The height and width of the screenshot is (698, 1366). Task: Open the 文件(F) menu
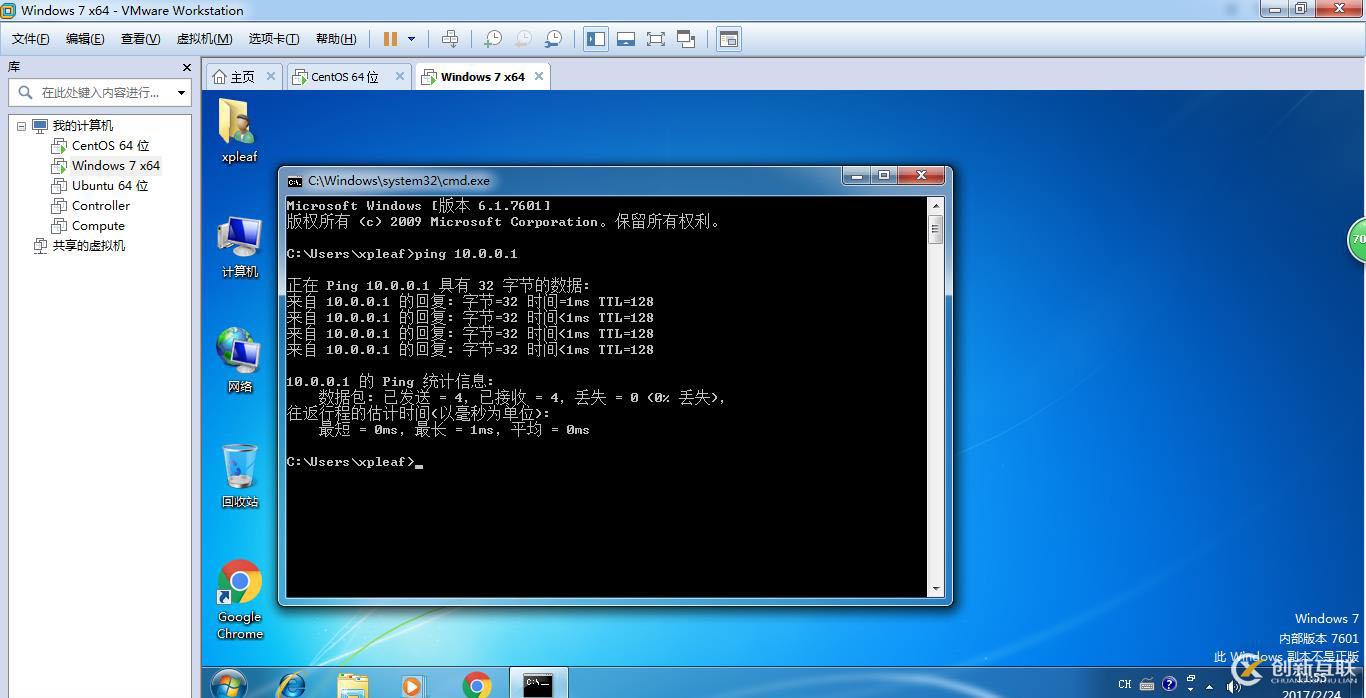[x=30, y=39]
